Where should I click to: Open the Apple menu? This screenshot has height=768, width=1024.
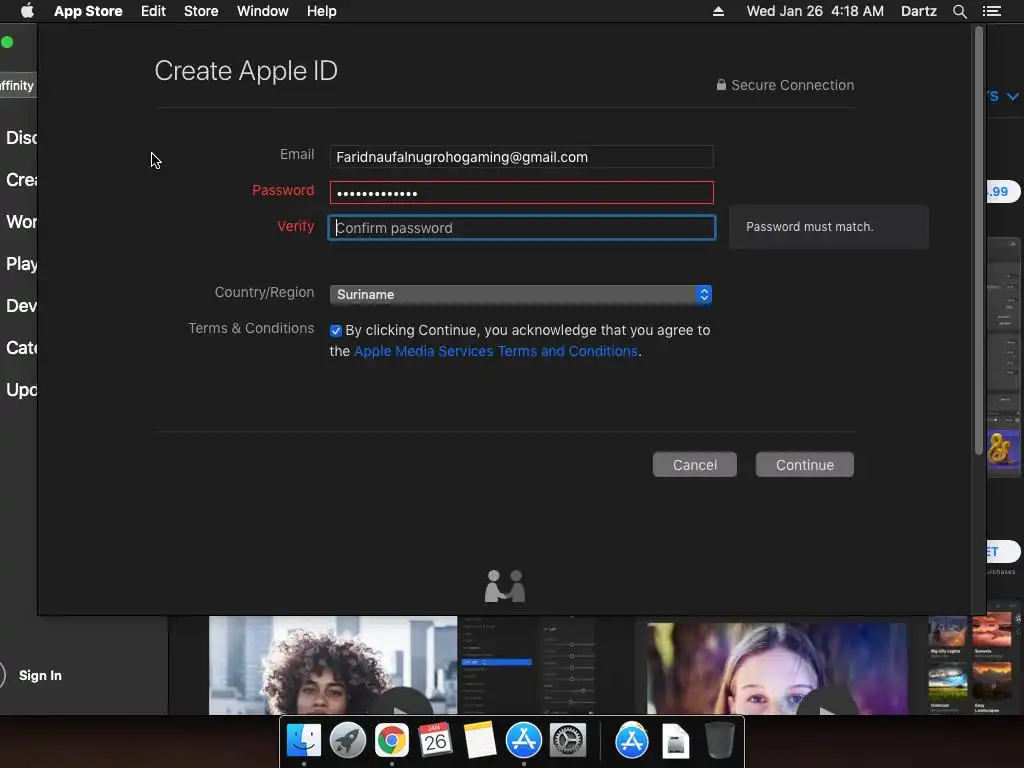click(x=27, y=11)
